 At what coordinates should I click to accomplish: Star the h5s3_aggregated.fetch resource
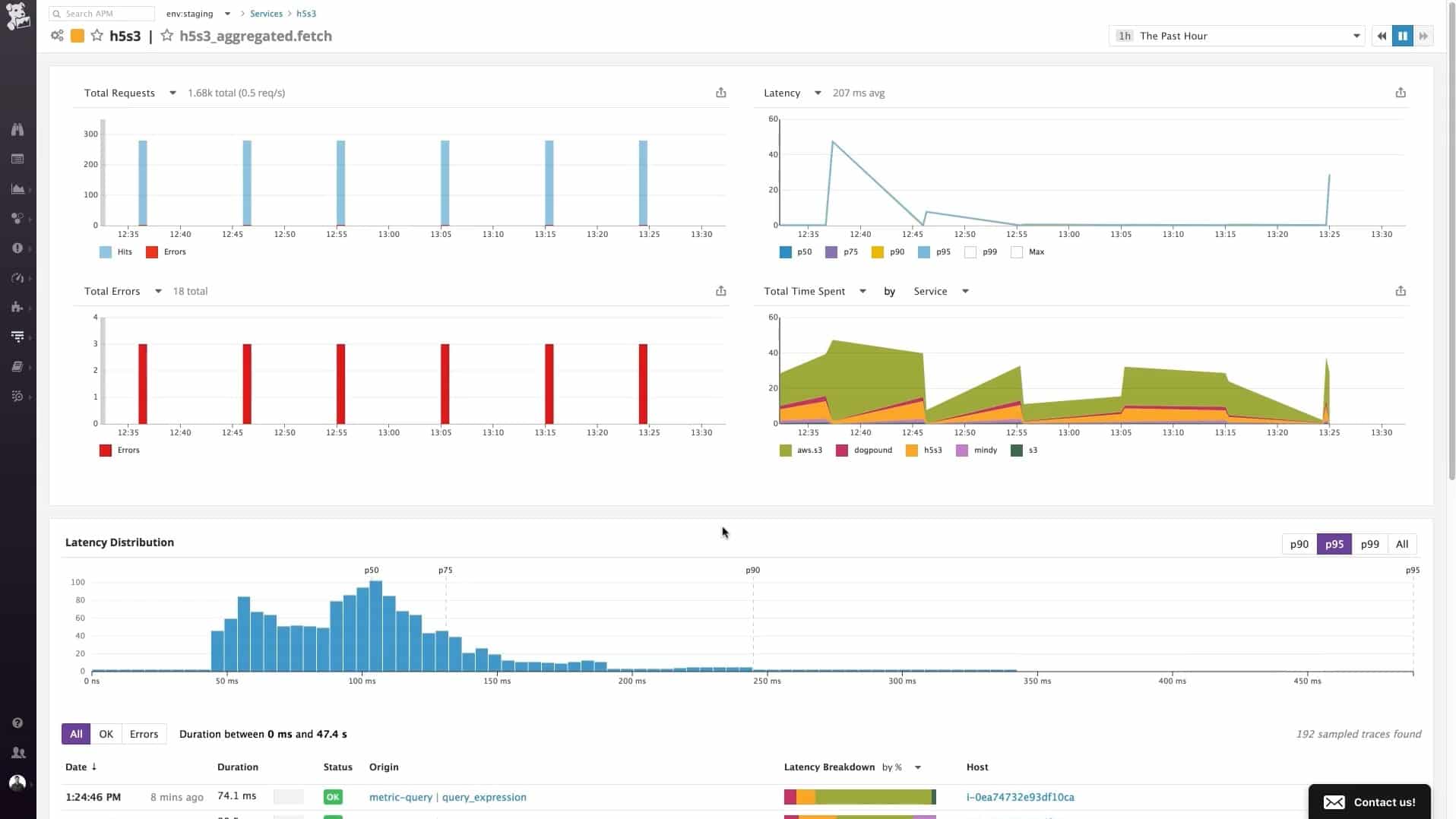[166, 36]
